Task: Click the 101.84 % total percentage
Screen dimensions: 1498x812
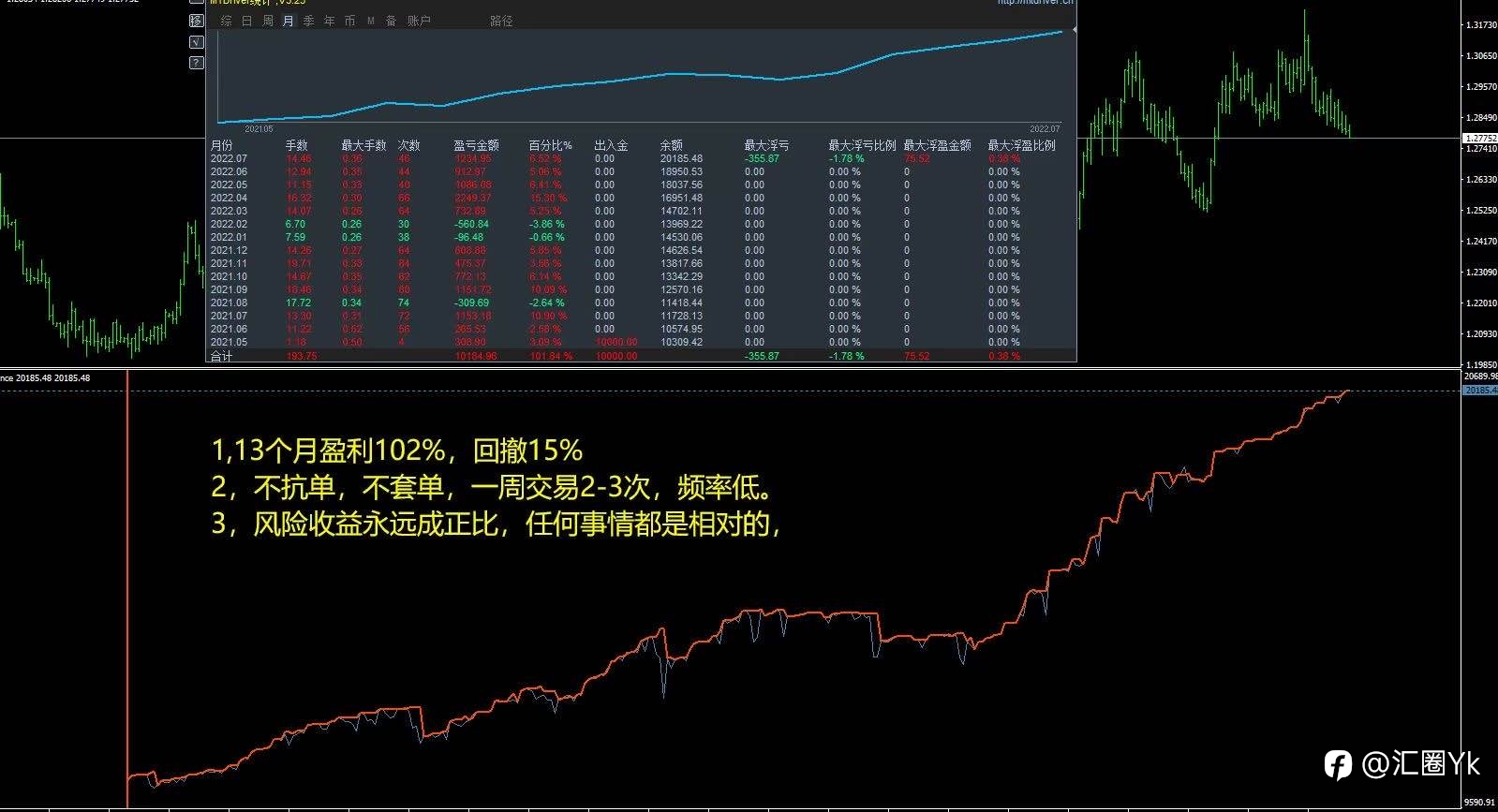Action: (550, 356)
